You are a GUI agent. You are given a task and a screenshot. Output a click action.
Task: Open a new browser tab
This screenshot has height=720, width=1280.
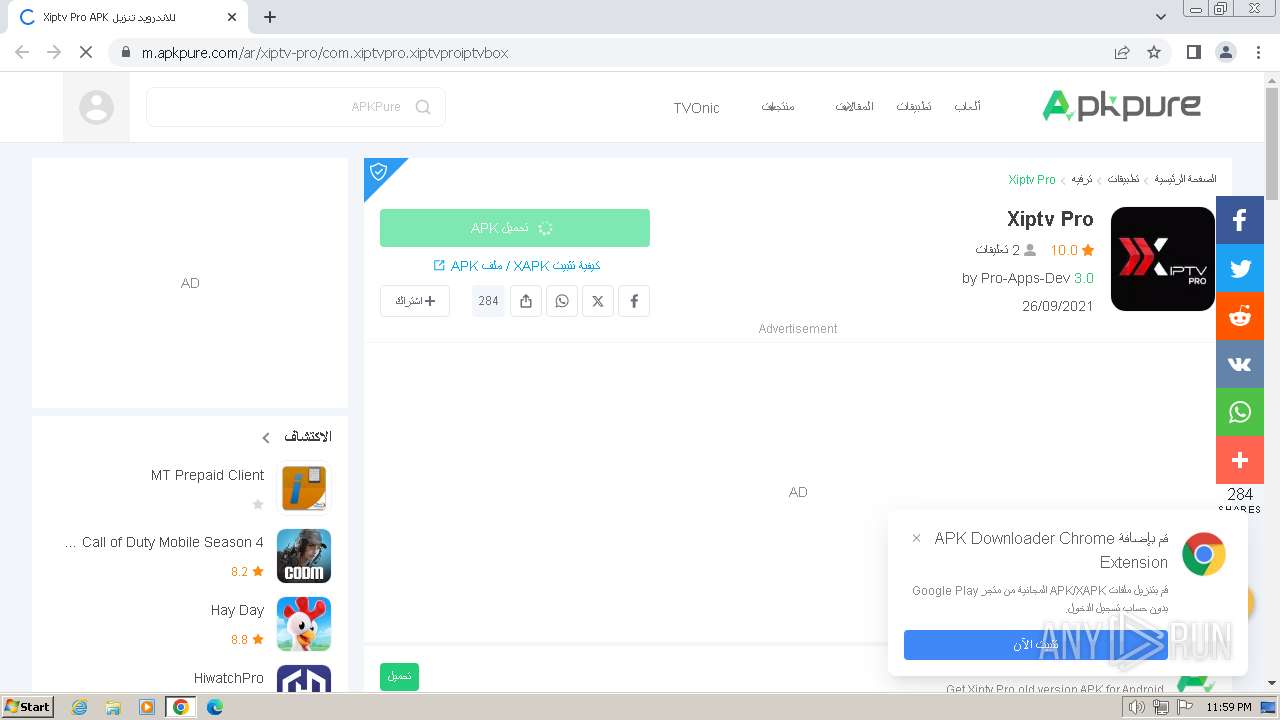(270, 17)
